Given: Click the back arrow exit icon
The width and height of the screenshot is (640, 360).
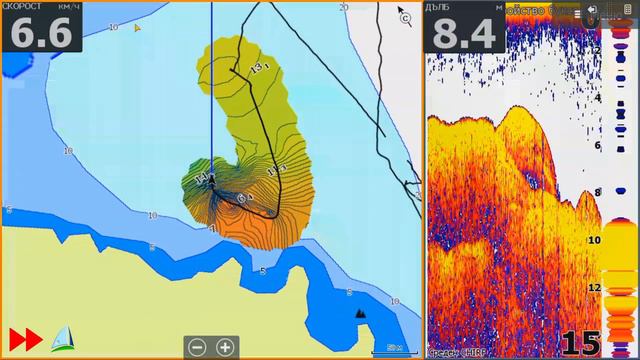Looking at the screenshot, I should [x=592, y=9].
